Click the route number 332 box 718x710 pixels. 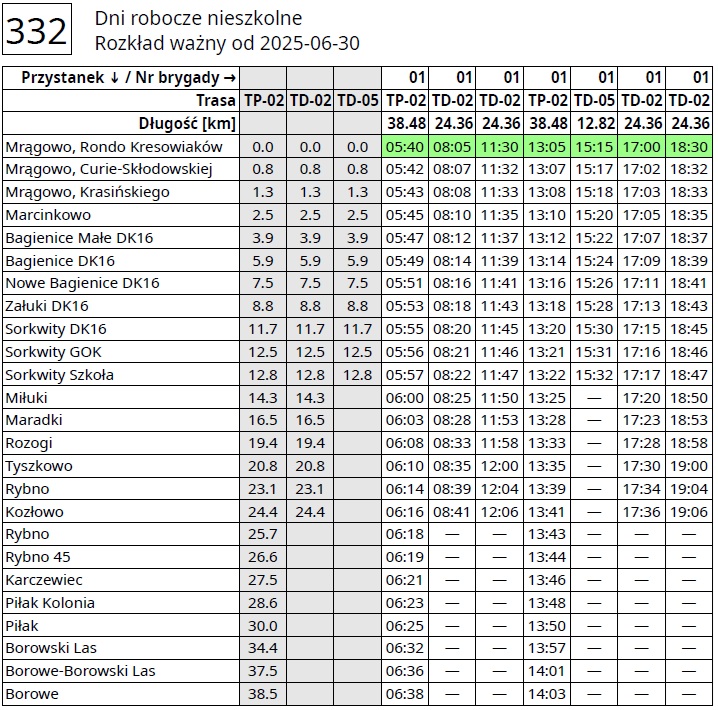[37, 29]
